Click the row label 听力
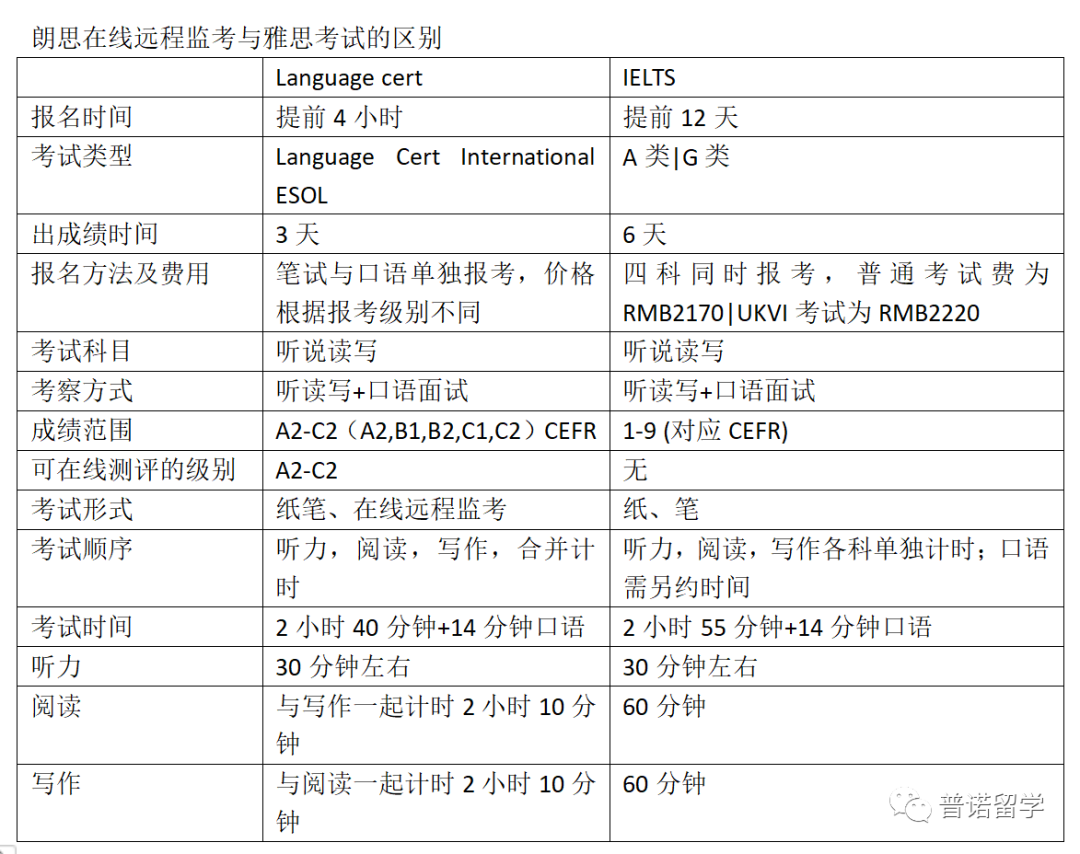 56,666
